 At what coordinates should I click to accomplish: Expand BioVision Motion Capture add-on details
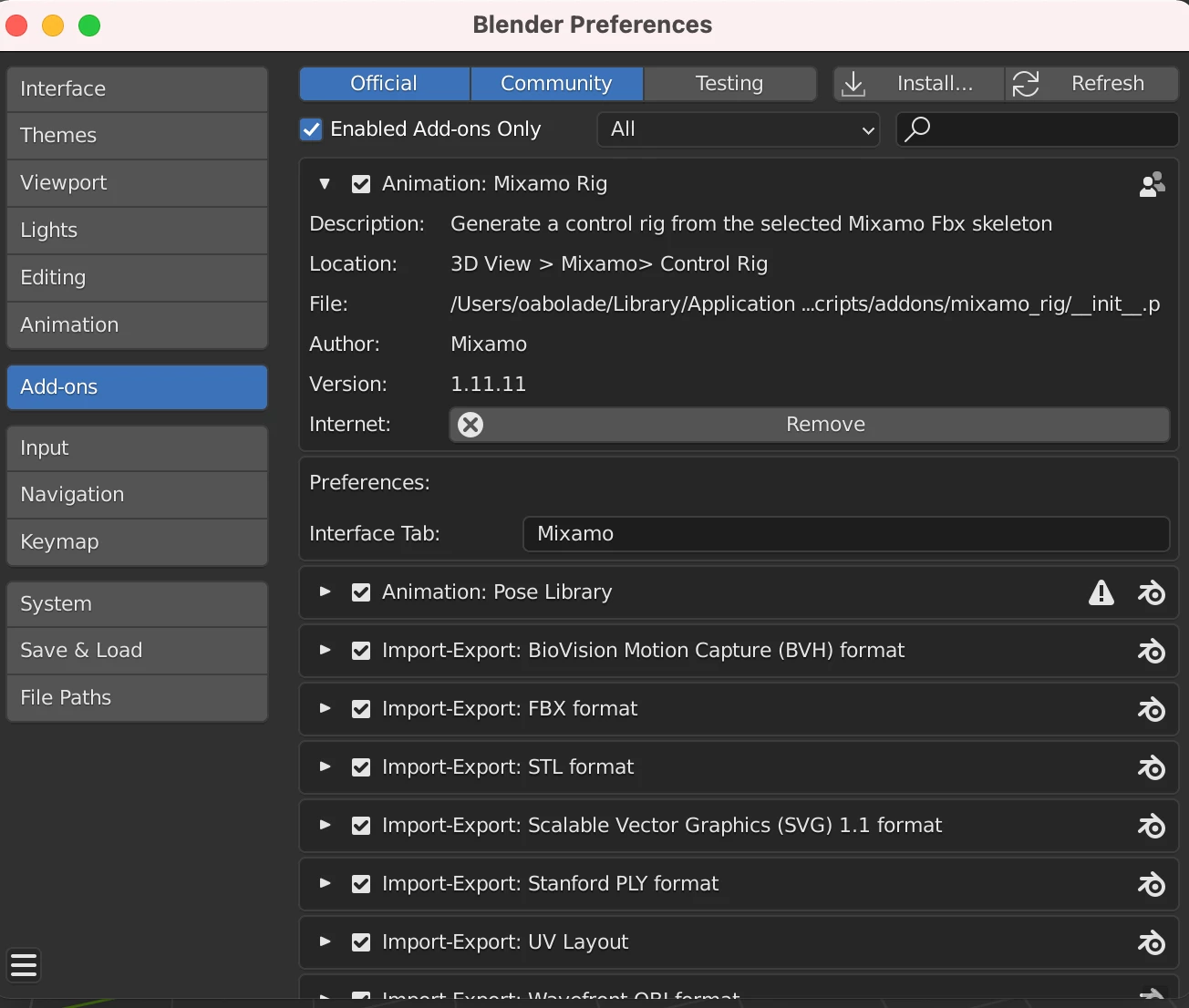[325, 651]
